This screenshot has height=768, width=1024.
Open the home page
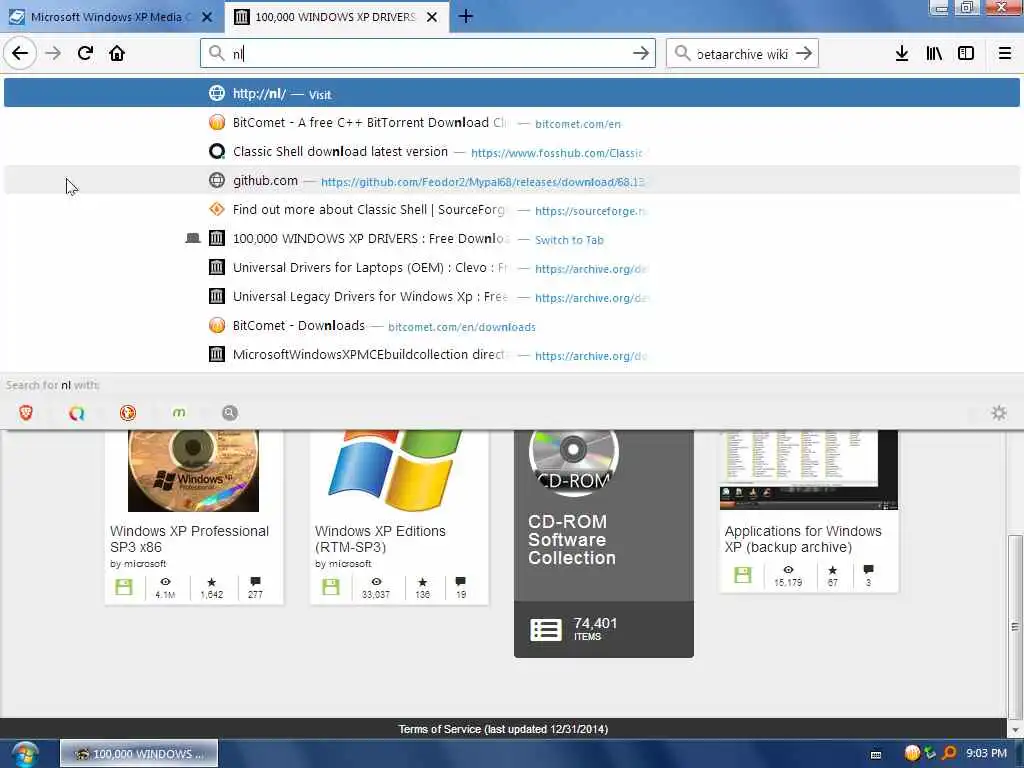[117, 54]
